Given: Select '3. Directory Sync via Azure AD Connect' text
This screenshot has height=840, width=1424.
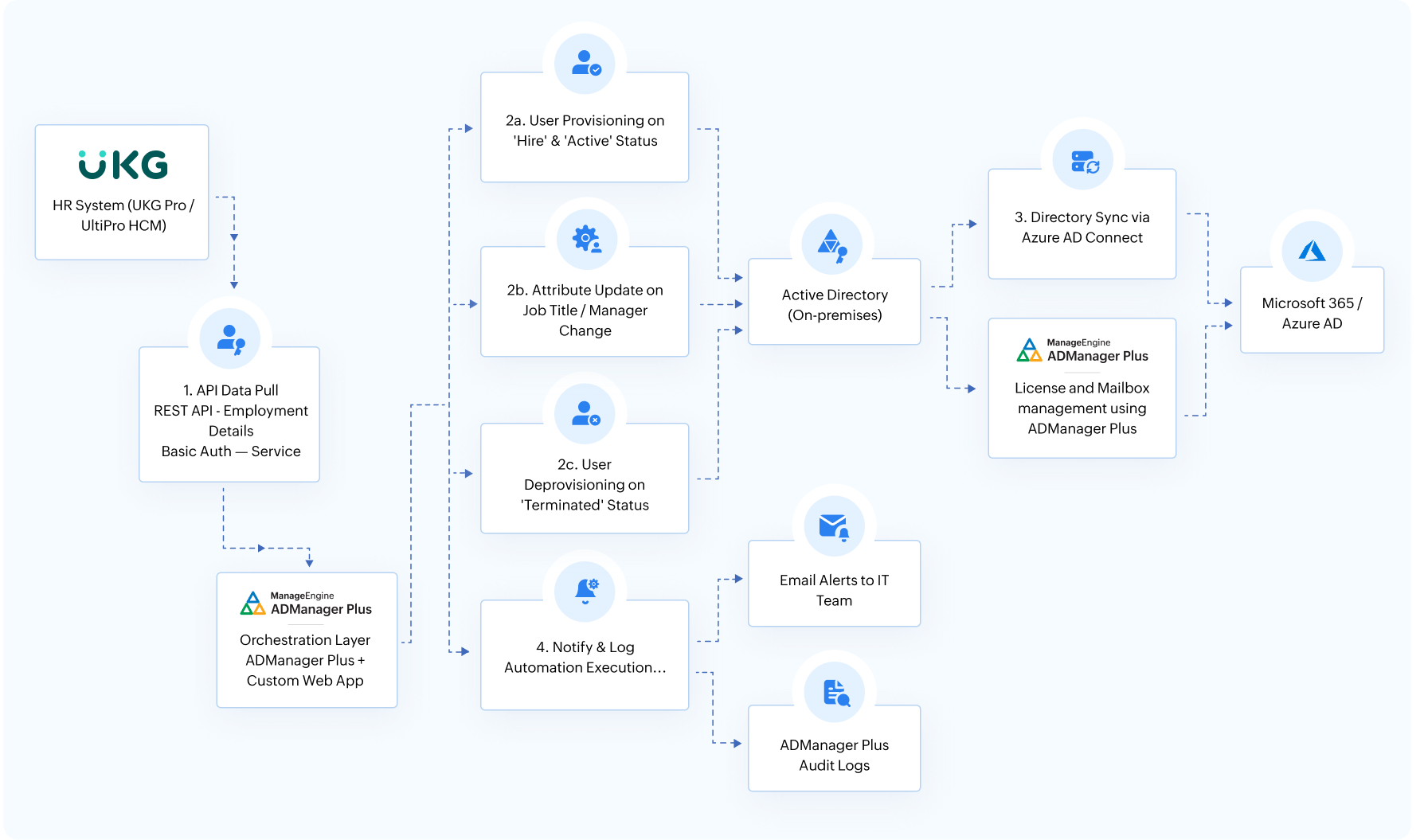Looking at the screenshot, I should tap(1082, 228).
